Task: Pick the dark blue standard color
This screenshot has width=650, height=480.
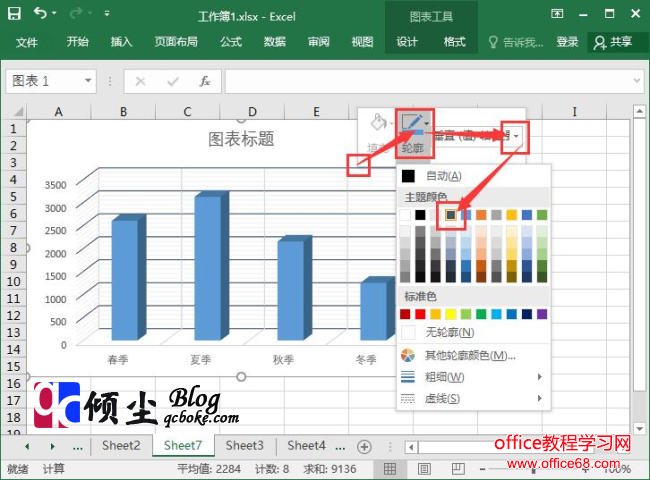Action: (527, 314)
